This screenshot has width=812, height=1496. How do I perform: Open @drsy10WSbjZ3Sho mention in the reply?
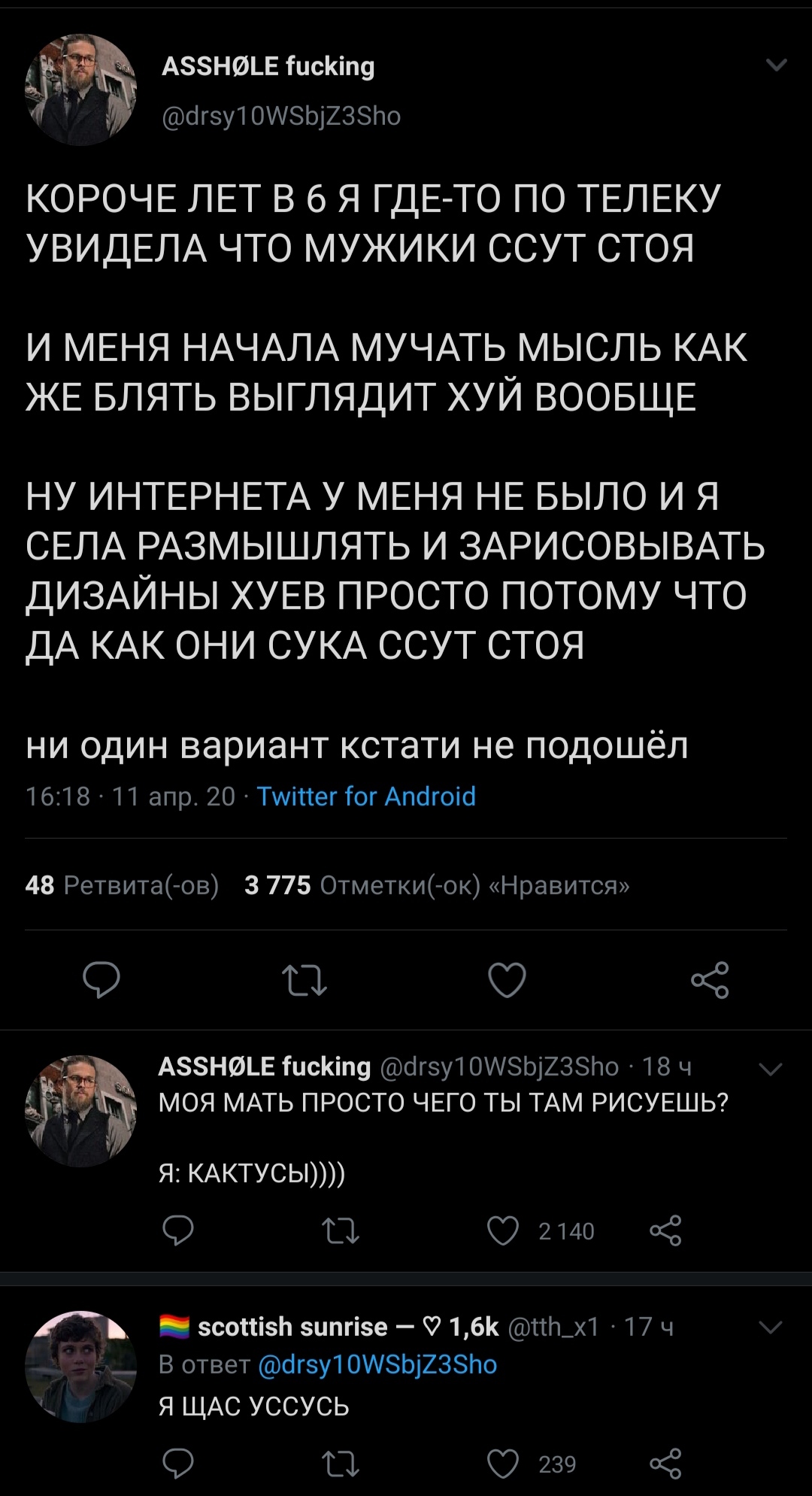pos(377,1364)
